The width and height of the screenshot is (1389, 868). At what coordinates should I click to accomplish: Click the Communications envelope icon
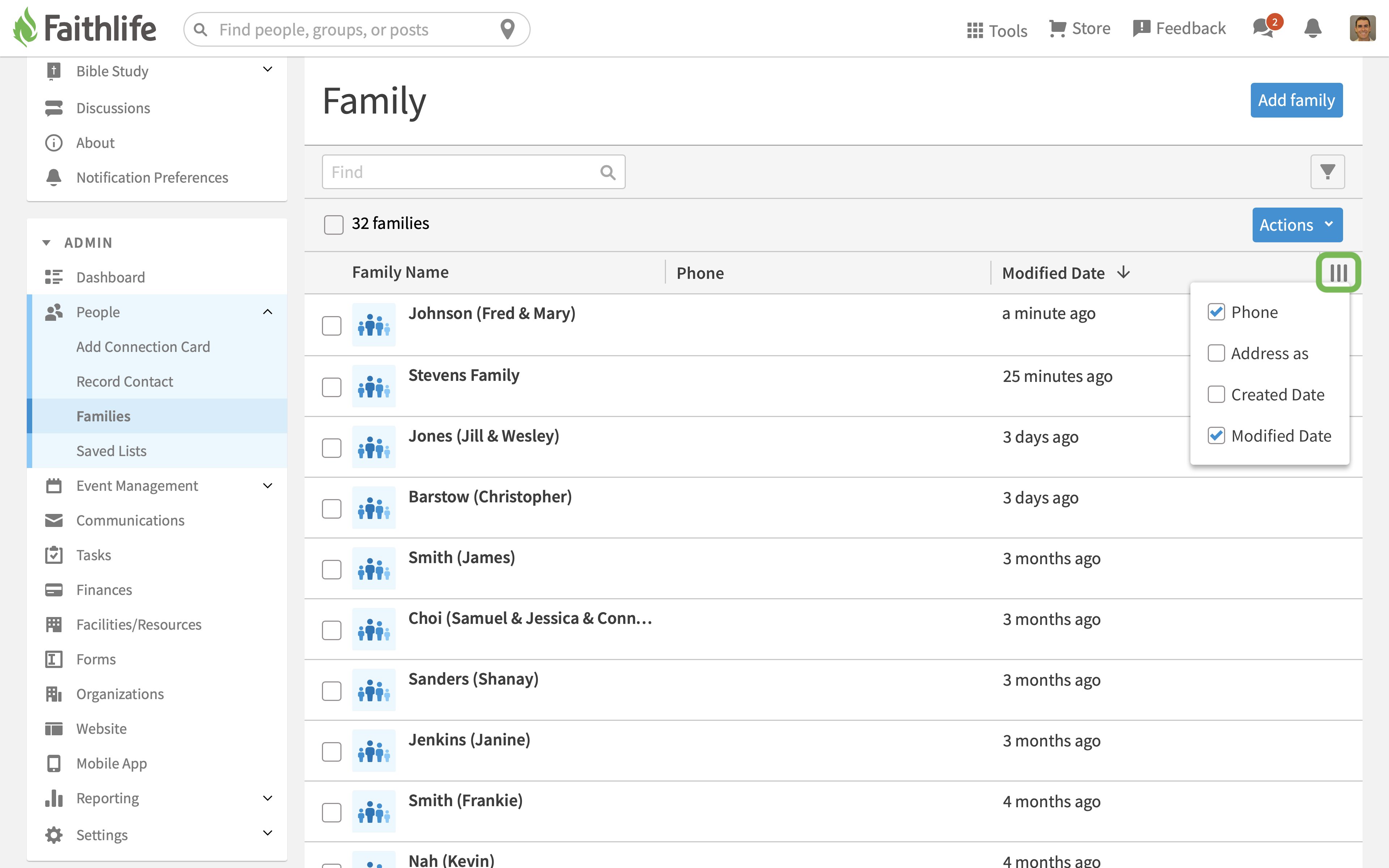tap(54, 520)
